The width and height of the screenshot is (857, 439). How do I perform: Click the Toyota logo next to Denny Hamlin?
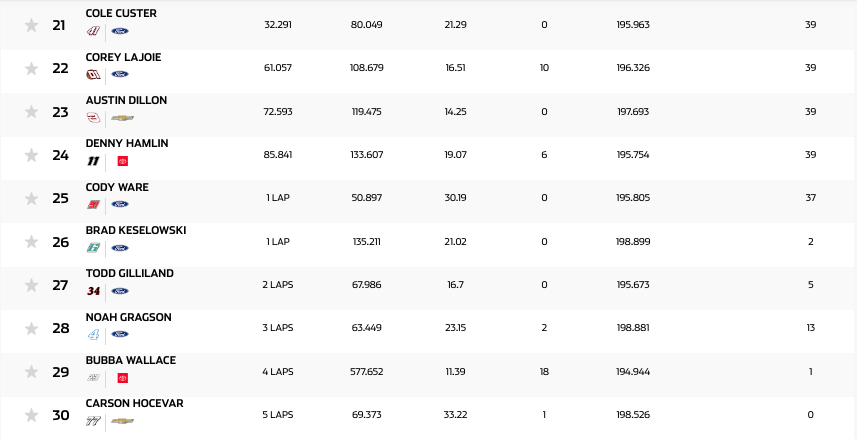[x=123, y=161]
